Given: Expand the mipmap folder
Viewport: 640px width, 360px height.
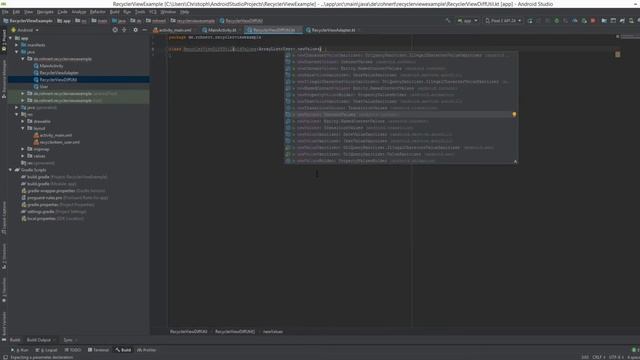Looking at the screenshot, I should tap(23, 149).
